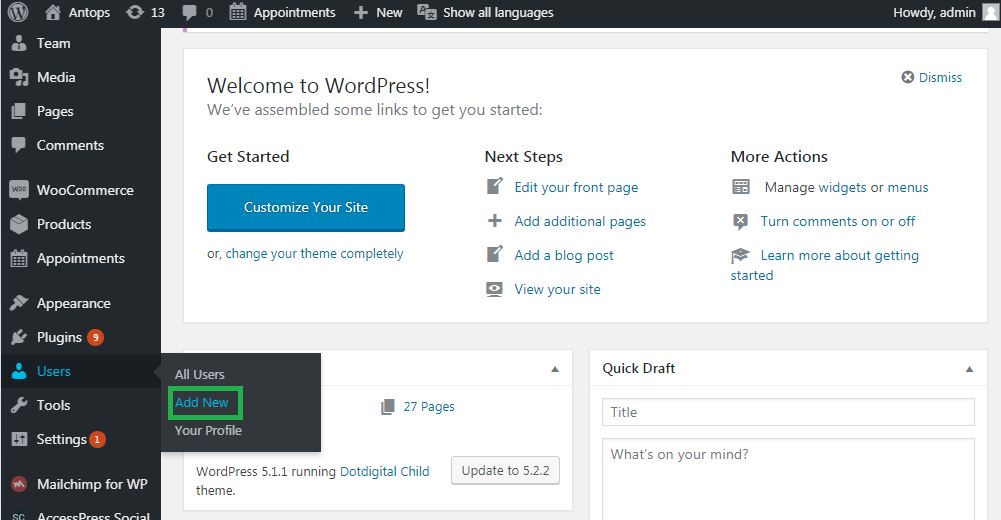Open the New content menu in admin bar

378,12
